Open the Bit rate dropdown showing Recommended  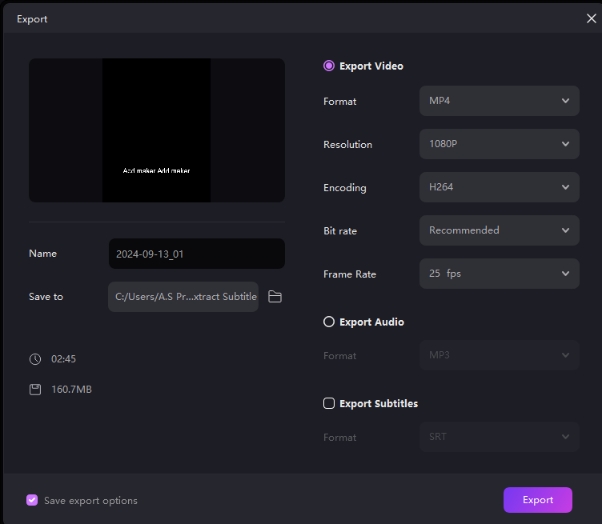(x=499, y=230)
